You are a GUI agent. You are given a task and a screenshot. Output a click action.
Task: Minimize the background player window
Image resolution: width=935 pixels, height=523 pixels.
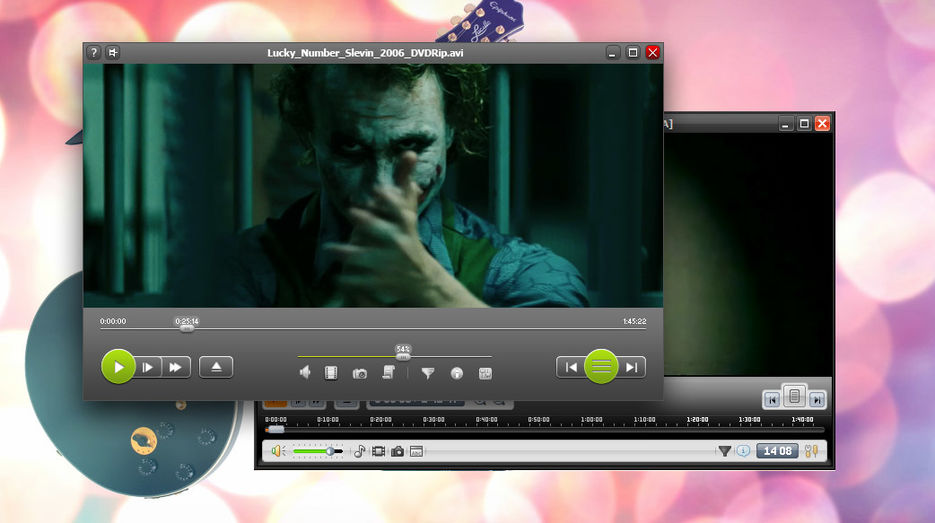point(785,124)
